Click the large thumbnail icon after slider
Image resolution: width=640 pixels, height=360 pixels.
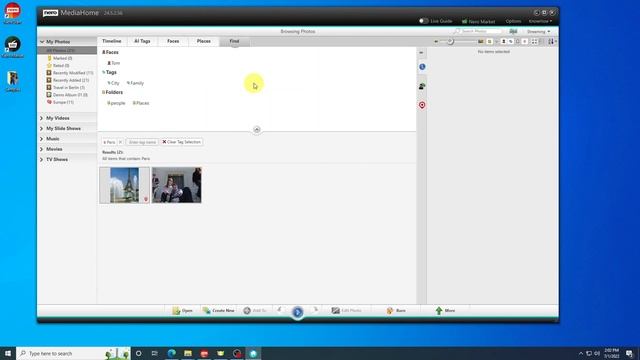[x=480, y=41]
